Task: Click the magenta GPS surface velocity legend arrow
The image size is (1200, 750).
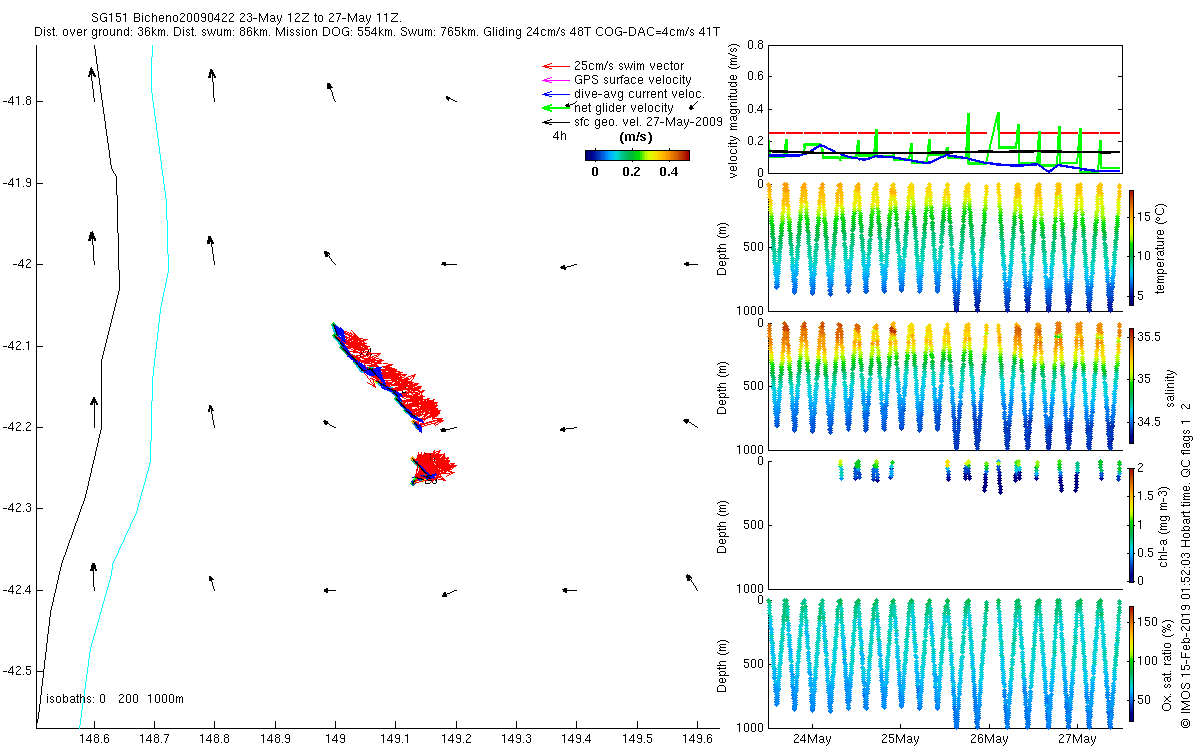Action: [x=554, y=80]
